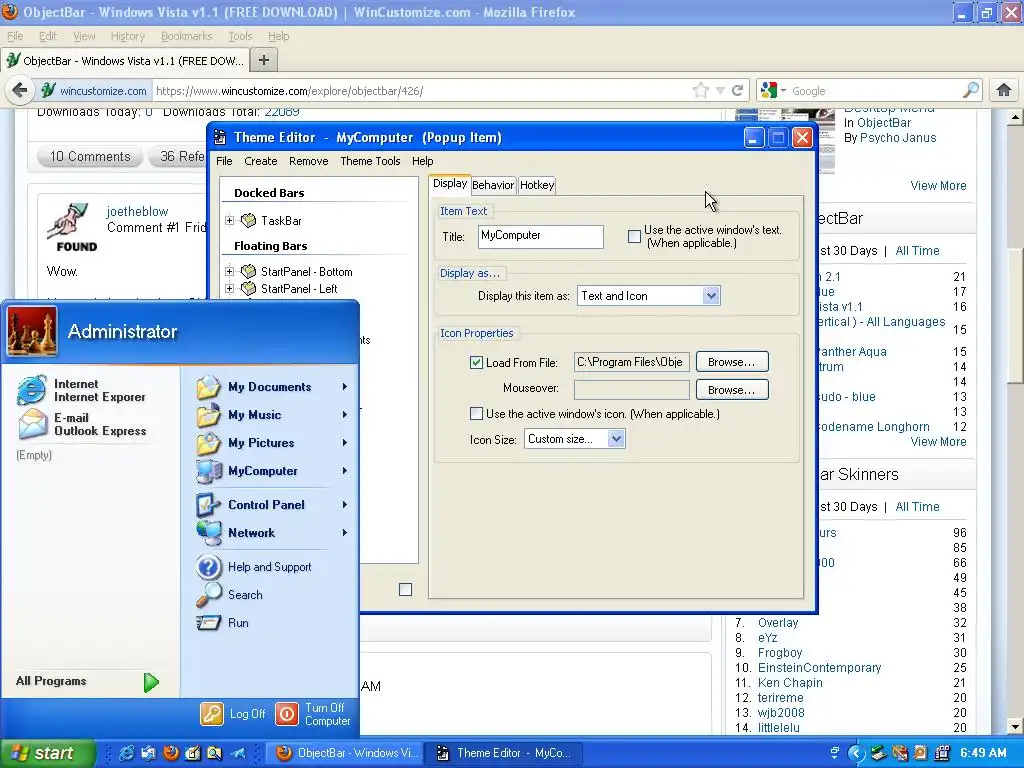
Task: Click All Time link above top downloads list
Action: [917, 251]
